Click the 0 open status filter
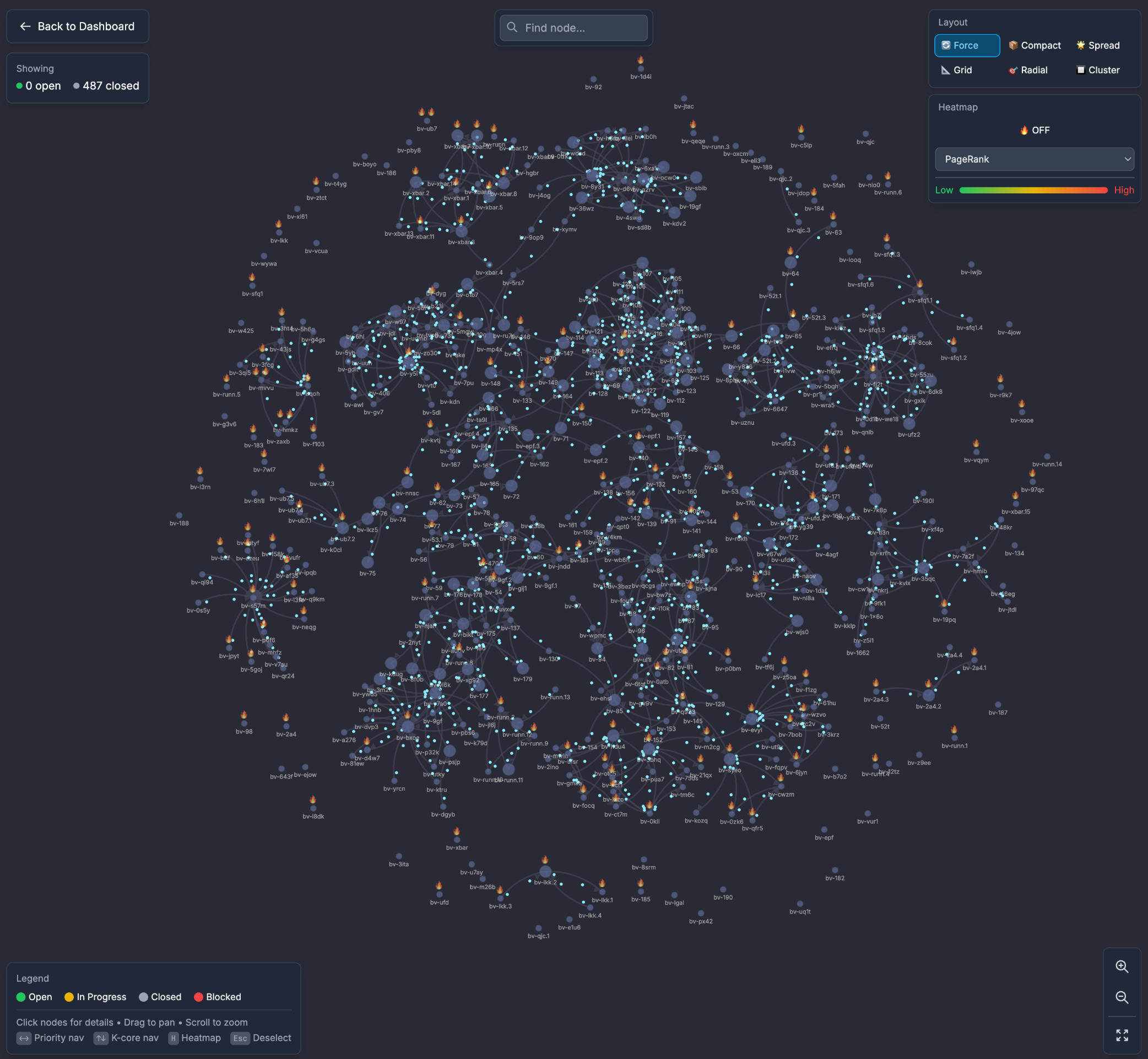This screenshot has width=1148, height=1059. pyautogui.click(x=39, y=86)
